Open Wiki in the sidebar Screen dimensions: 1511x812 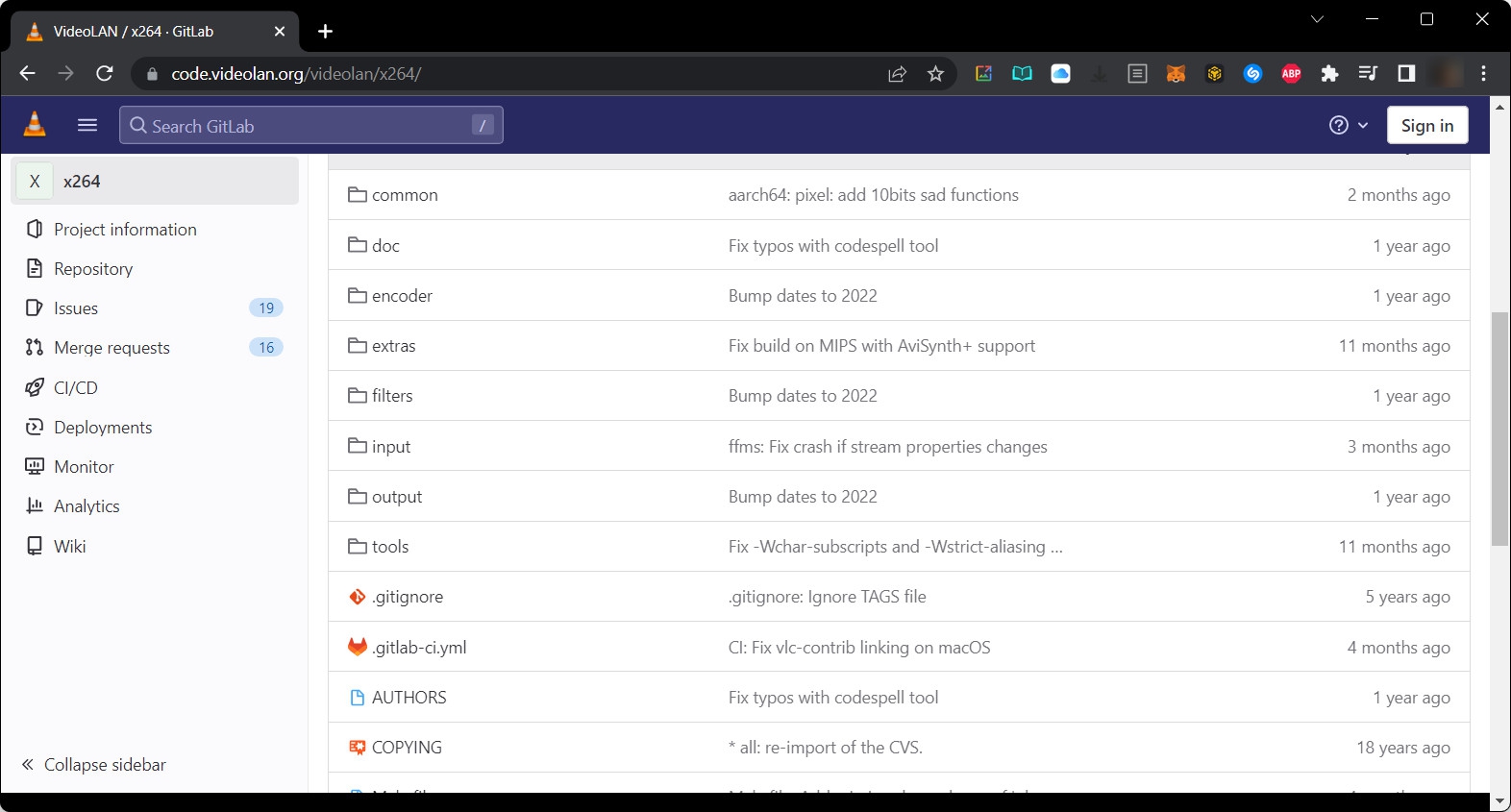(x=70, y=547)
